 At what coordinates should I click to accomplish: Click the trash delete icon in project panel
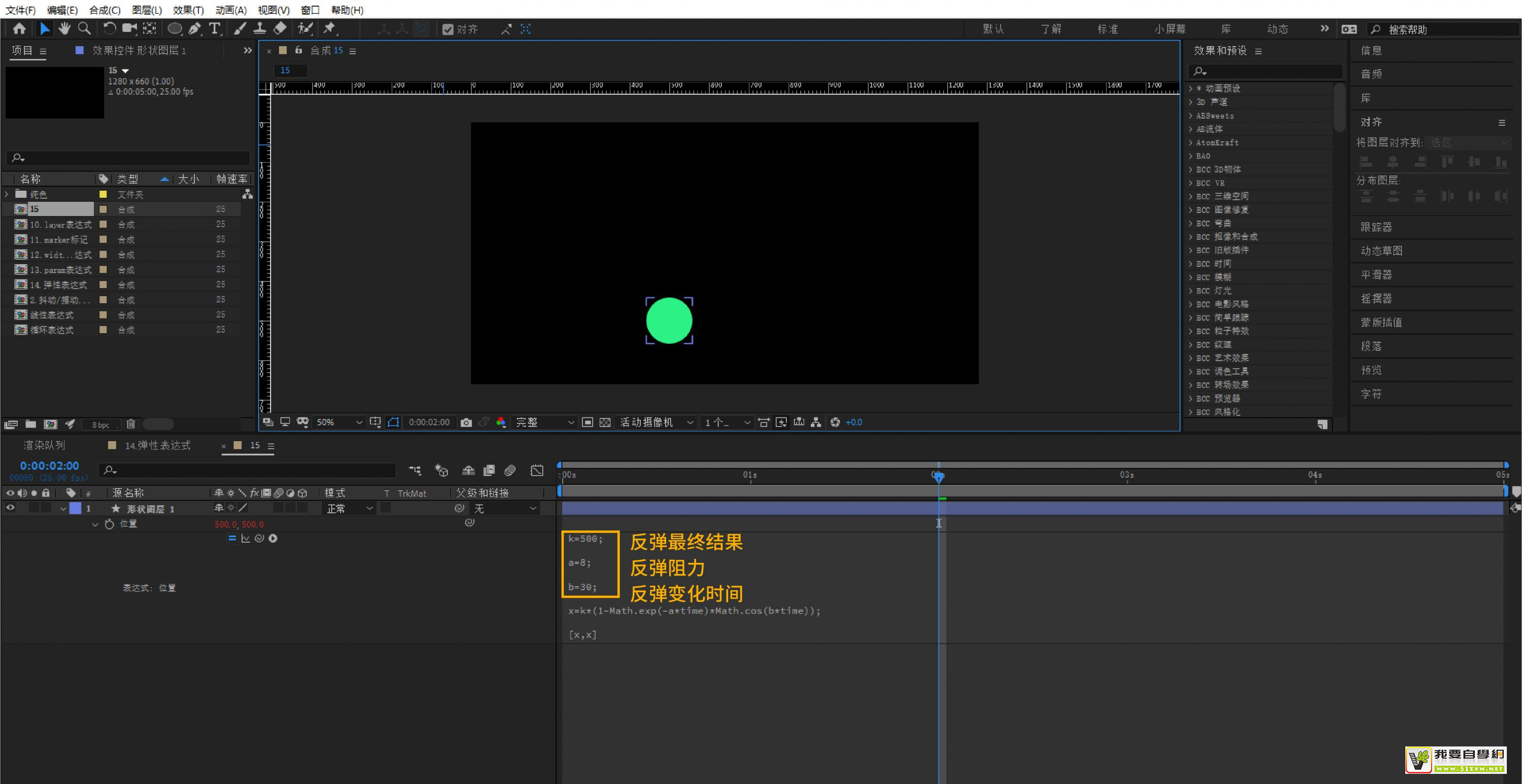[130, 424]
